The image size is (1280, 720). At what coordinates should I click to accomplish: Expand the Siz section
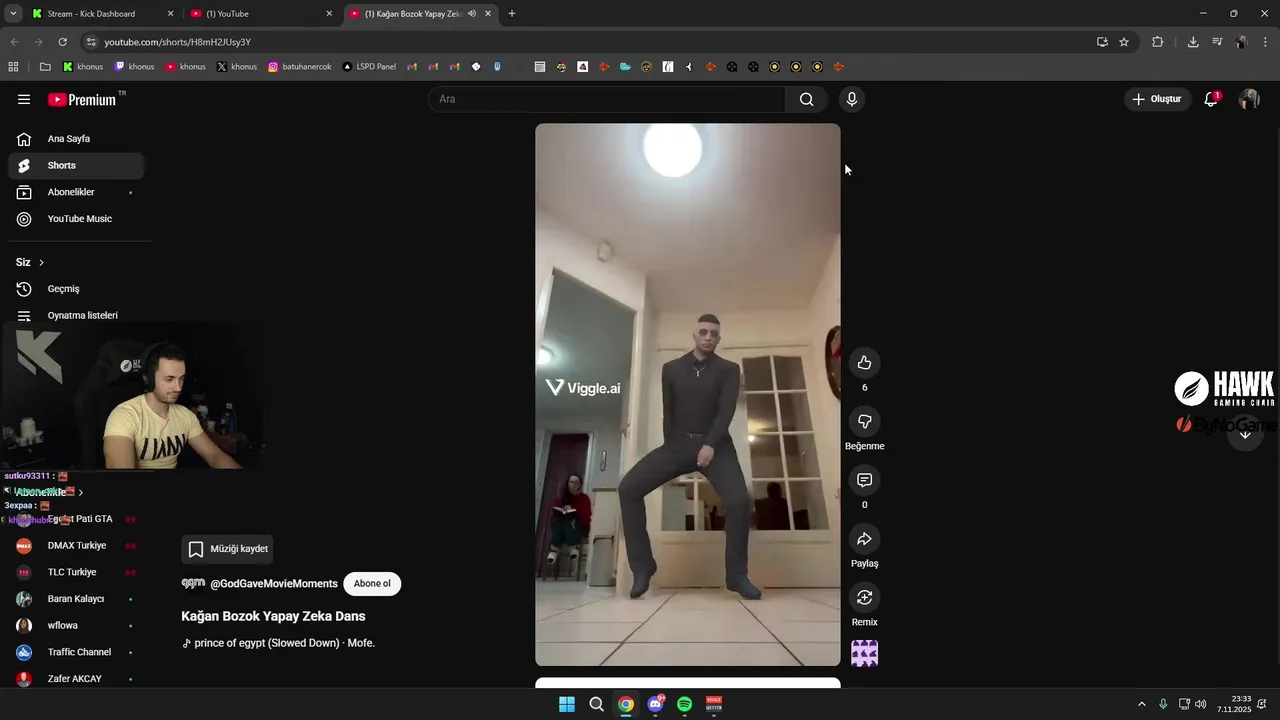click(x=30, y=262)
